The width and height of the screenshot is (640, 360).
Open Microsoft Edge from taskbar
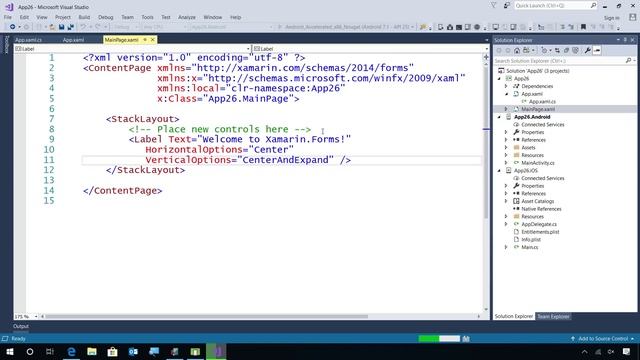click(71, 351)
